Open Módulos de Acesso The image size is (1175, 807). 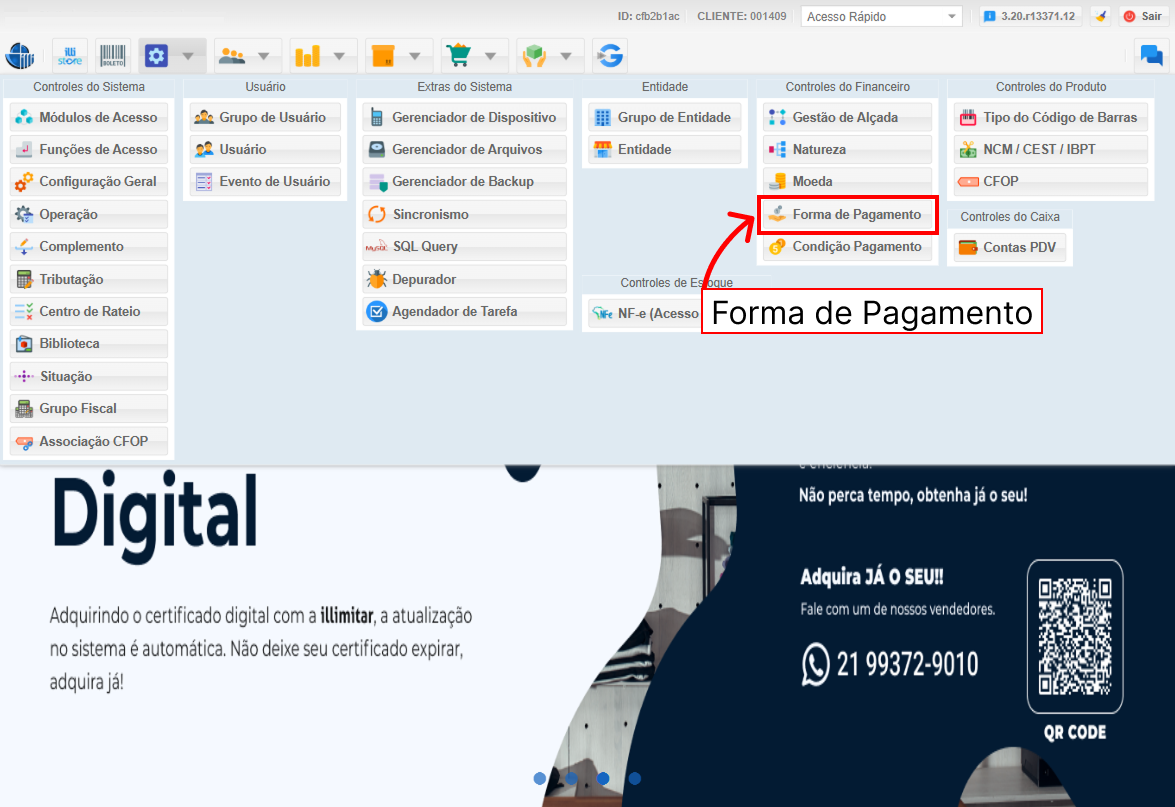coord(88,117)
